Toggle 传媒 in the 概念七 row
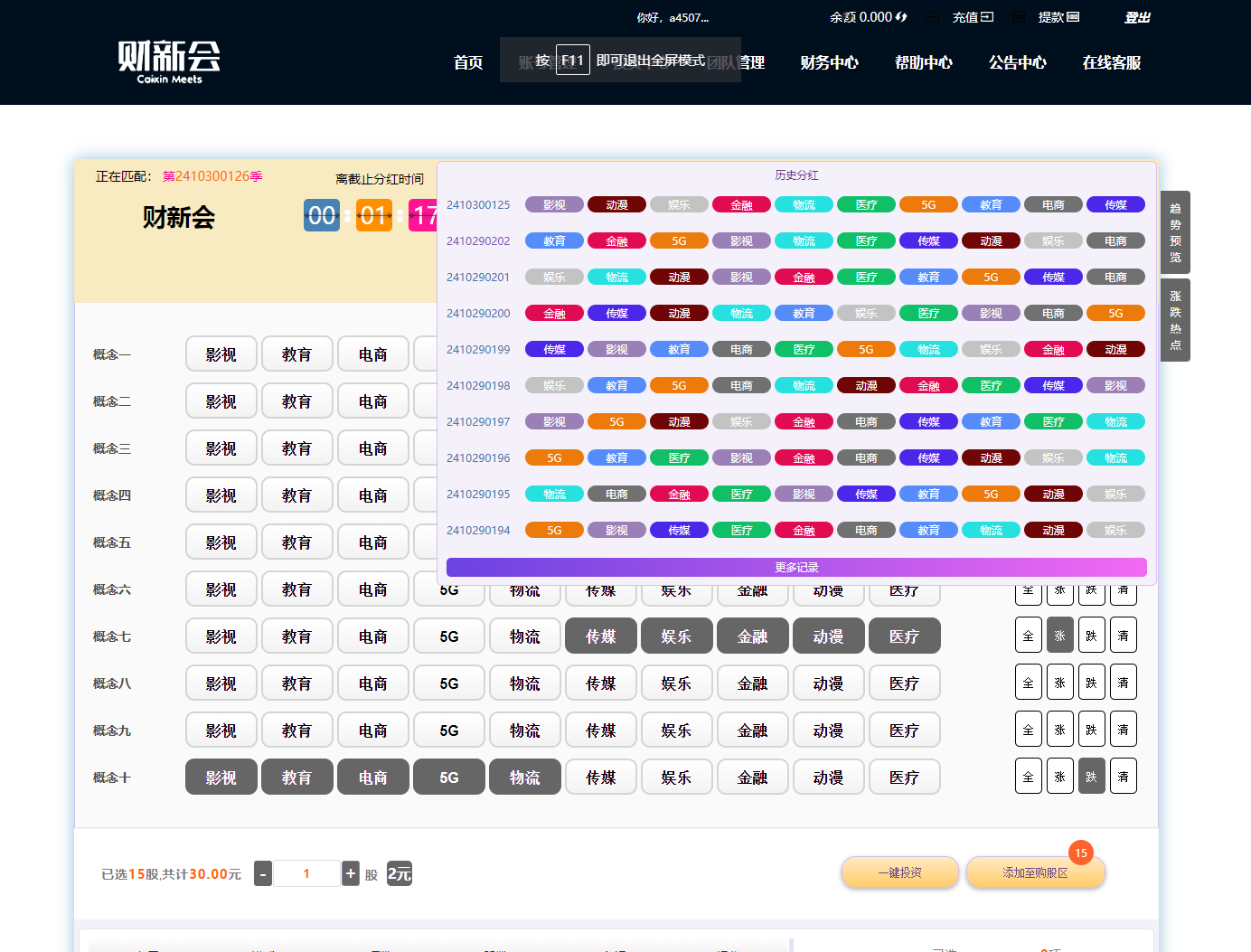Screen dimensions: 1251x952 pyautogui.click(x=600, y=636)
